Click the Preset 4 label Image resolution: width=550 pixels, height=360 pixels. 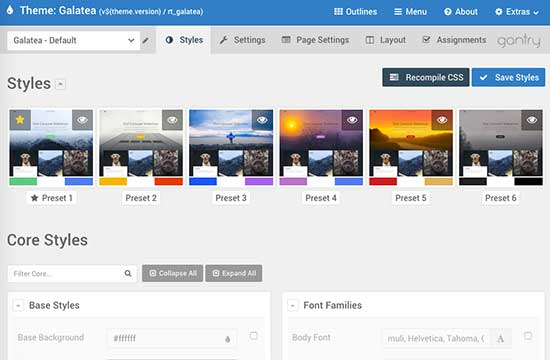click(321, 198)
